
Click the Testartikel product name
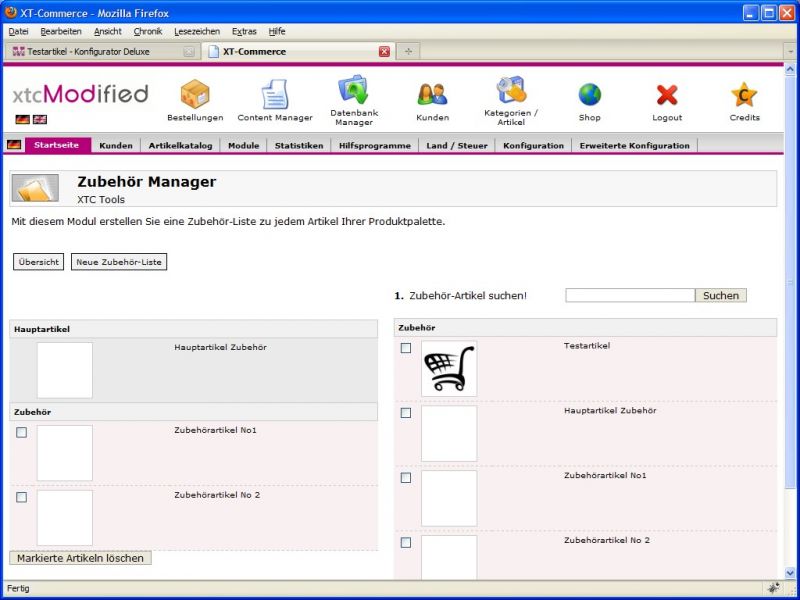coord(587,345)
